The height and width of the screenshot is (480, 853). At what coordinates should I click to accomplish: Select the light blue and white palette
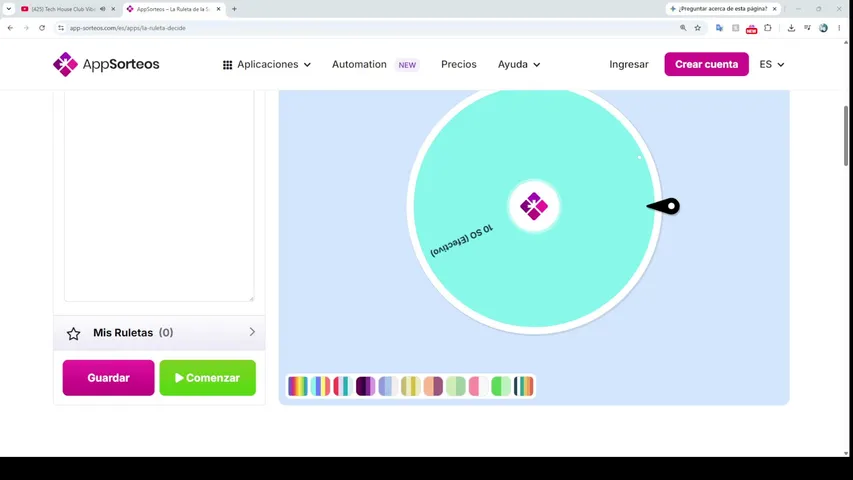click(x=388, y=386)
